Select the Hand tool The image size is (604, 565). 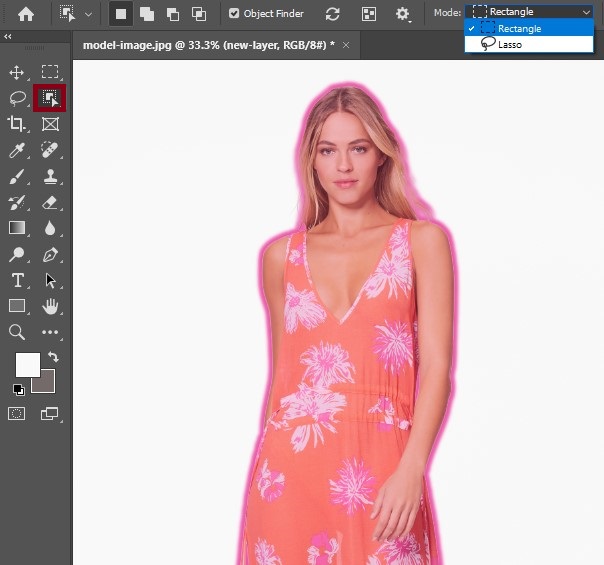tap(50, 306)
